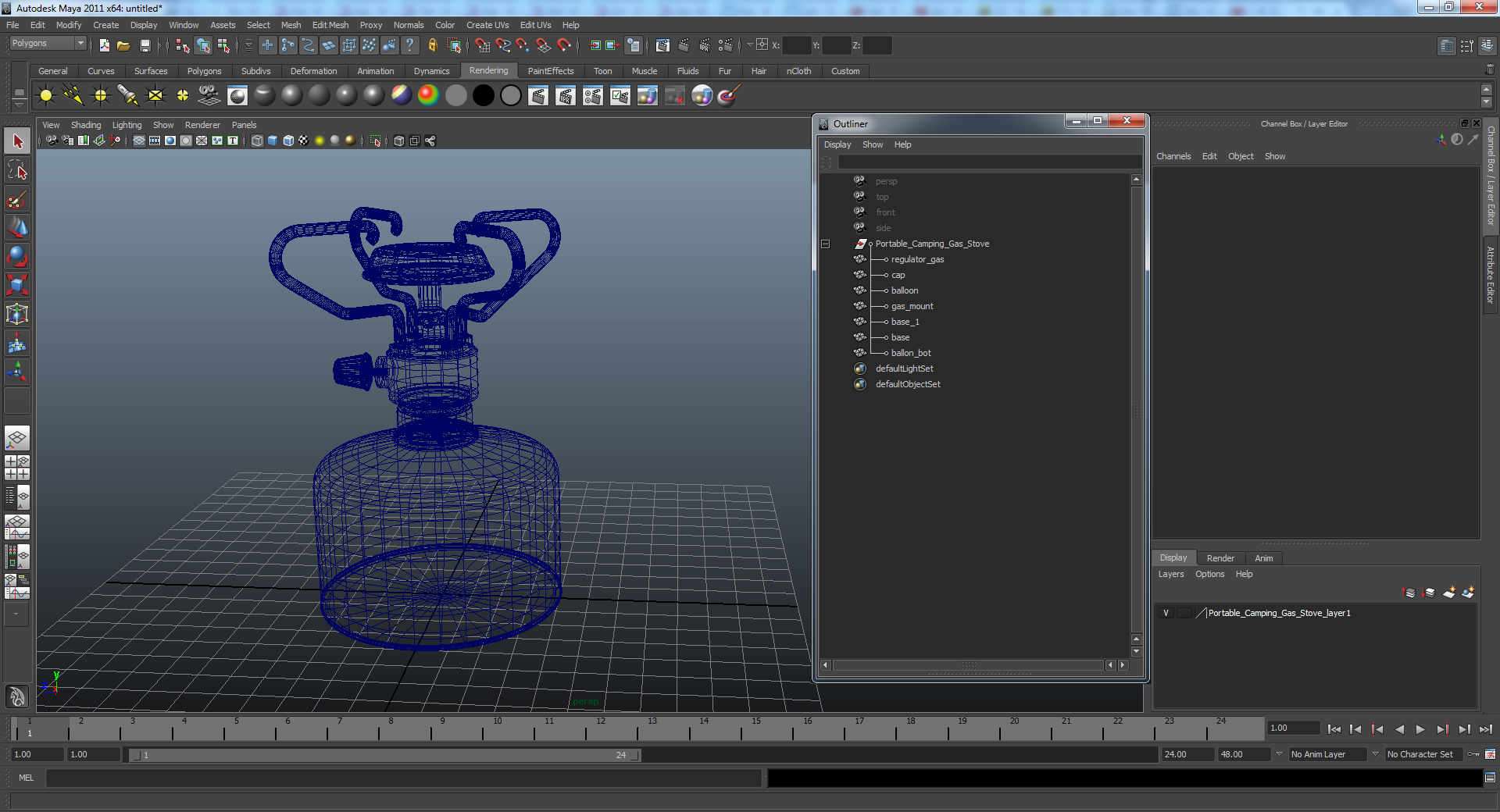Image resolution: width=1500 pixels, height=812 pixels.
Task: Create an area light from shelf
Action: [x=155, y=96]
